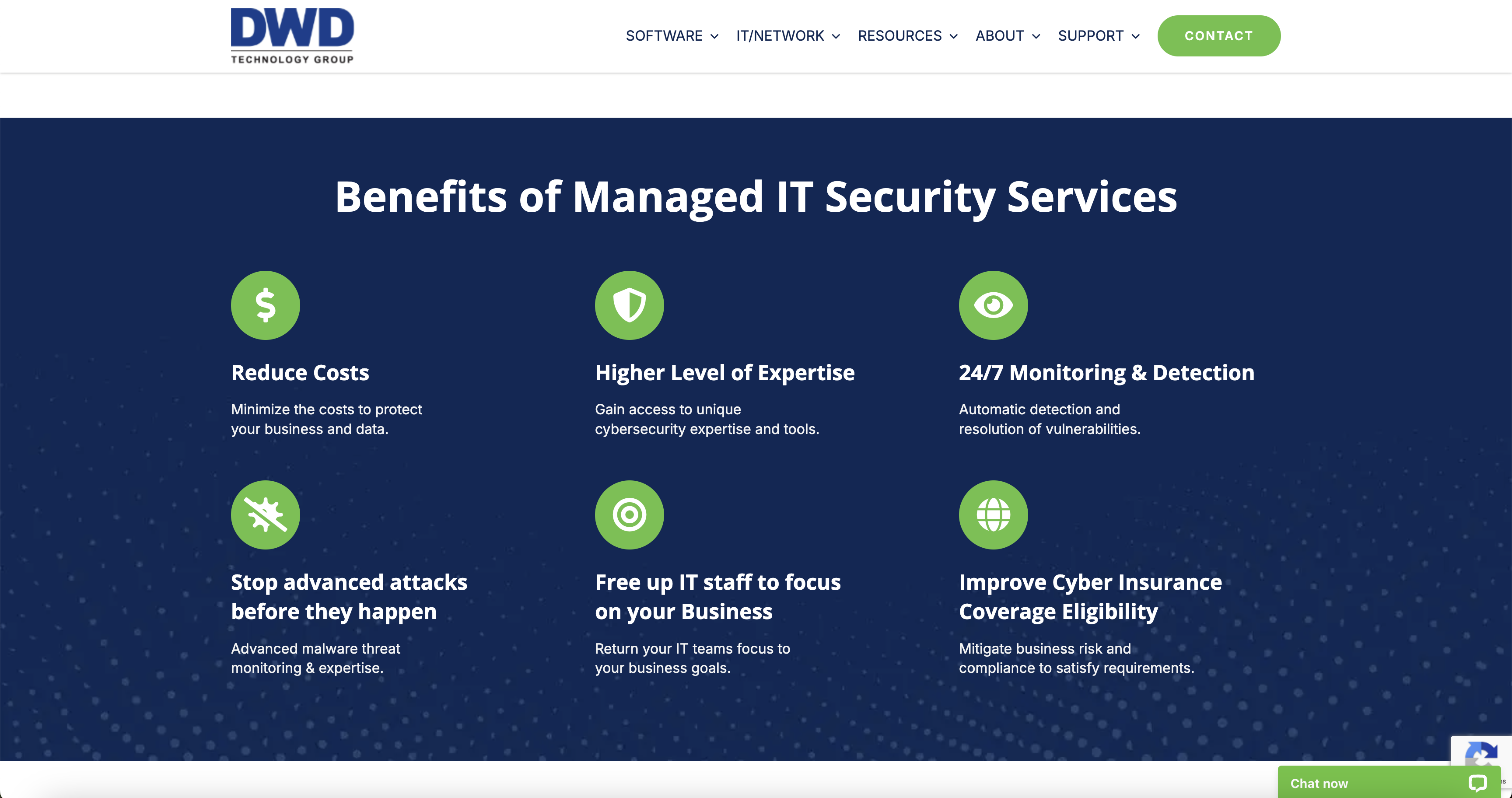This screenshot has width=1512, height=798.
Task: Click the 24/7 Monitoring & Detection heading
Action: tap(1106, 373)
